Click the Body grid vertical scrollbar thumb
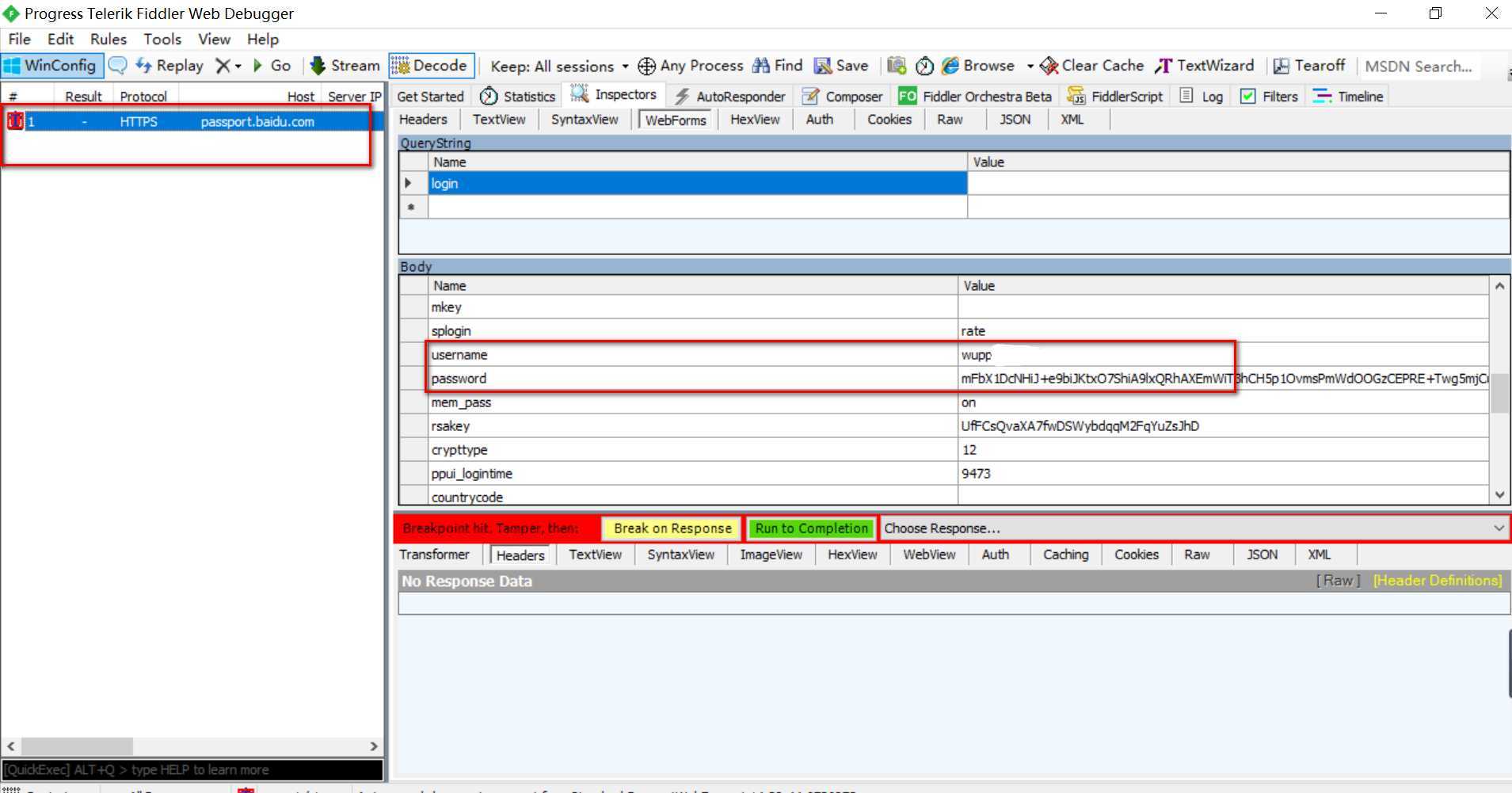 pyautogui.click(x=1499, y=393)
